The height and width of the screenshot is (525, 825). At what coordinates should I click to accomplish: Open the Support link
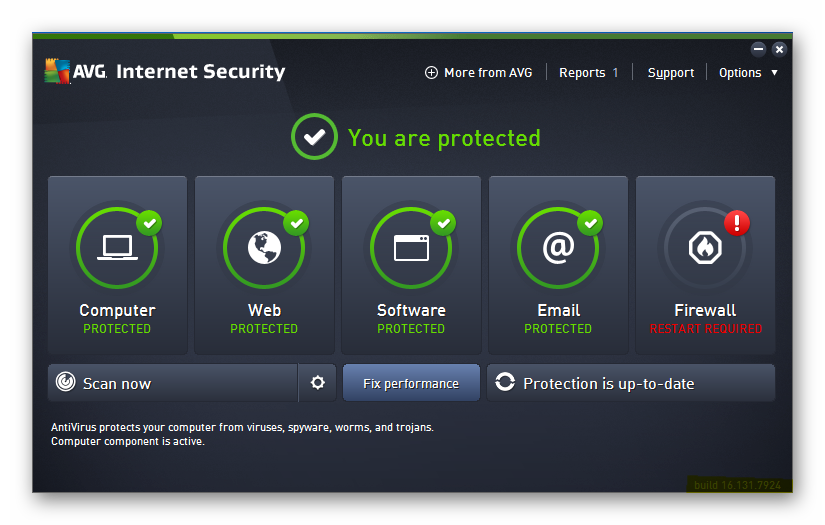click(671, 73)
